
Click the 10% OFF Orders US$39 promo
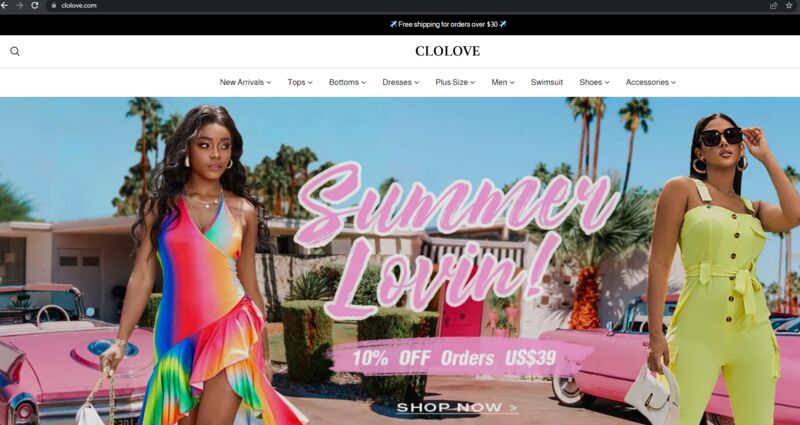(x=454, y=357)
